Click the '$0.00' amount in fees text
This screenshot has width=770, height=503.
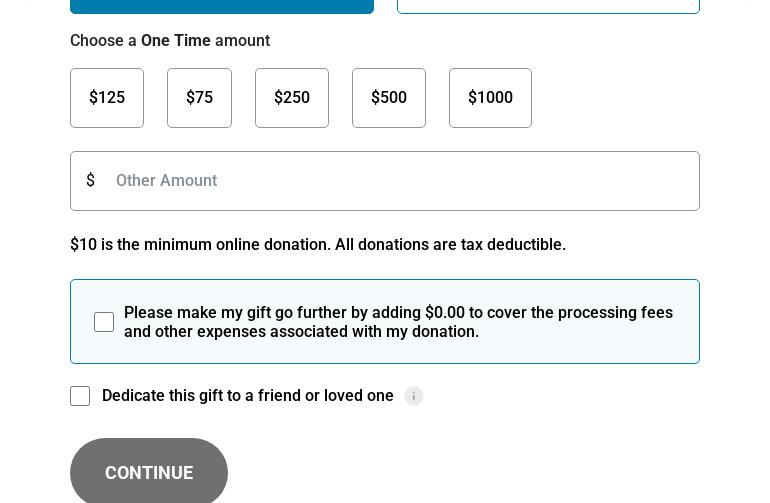click(x=445, y=312)
